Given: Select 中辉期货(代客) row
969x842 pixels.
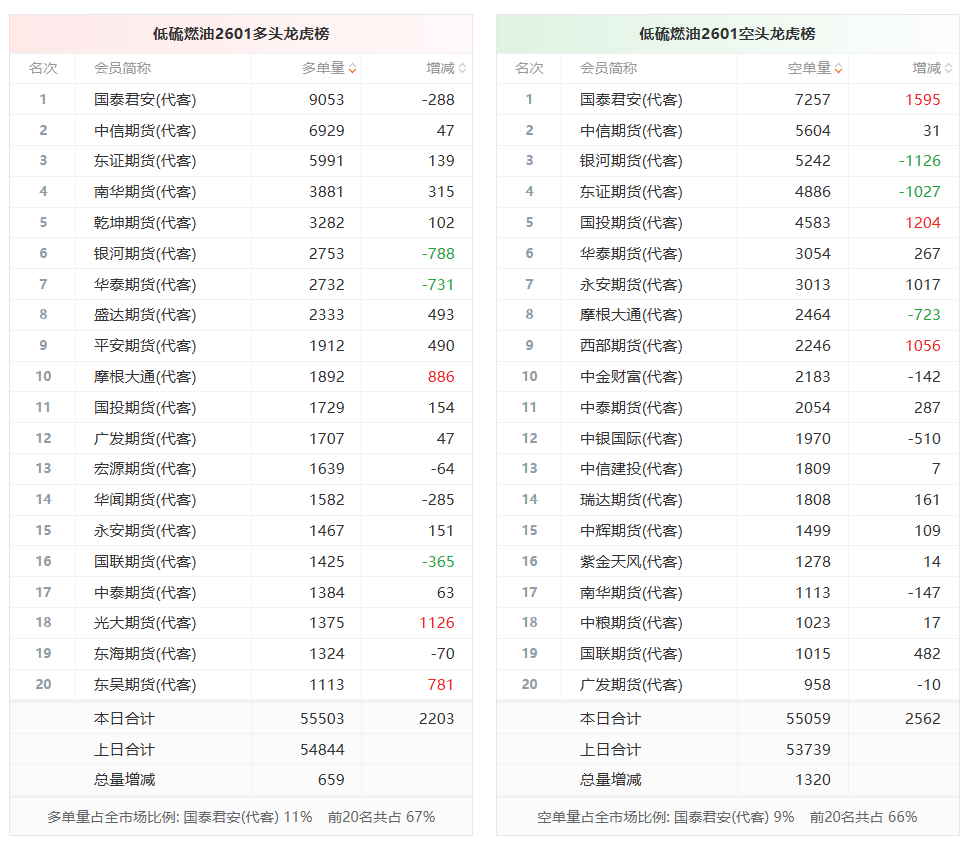Looking at the screenshot, I should coord(727,530).
